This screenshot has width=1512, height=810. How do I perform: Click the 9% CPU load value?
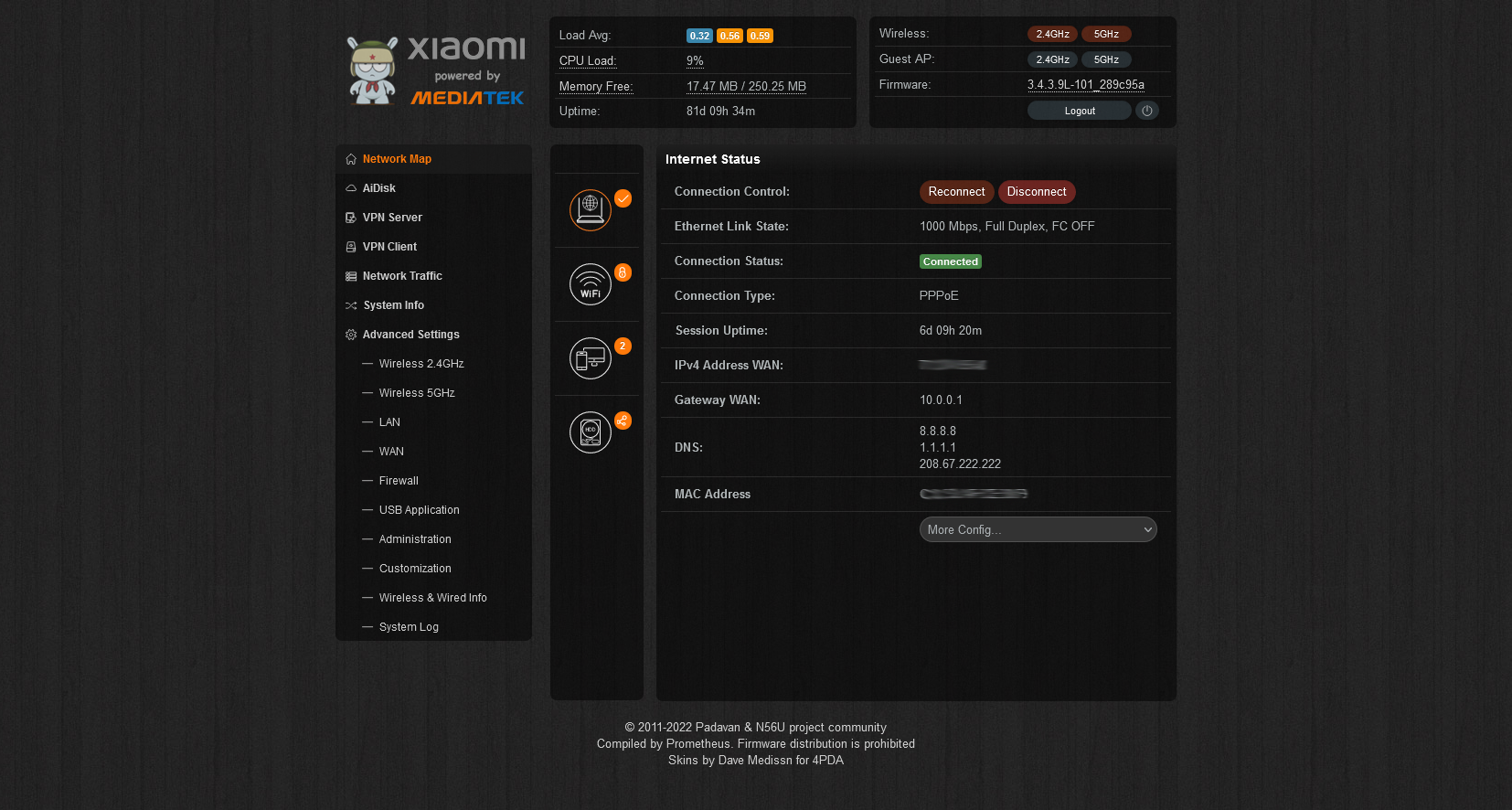pyautogui.click(x=695, y=61)
